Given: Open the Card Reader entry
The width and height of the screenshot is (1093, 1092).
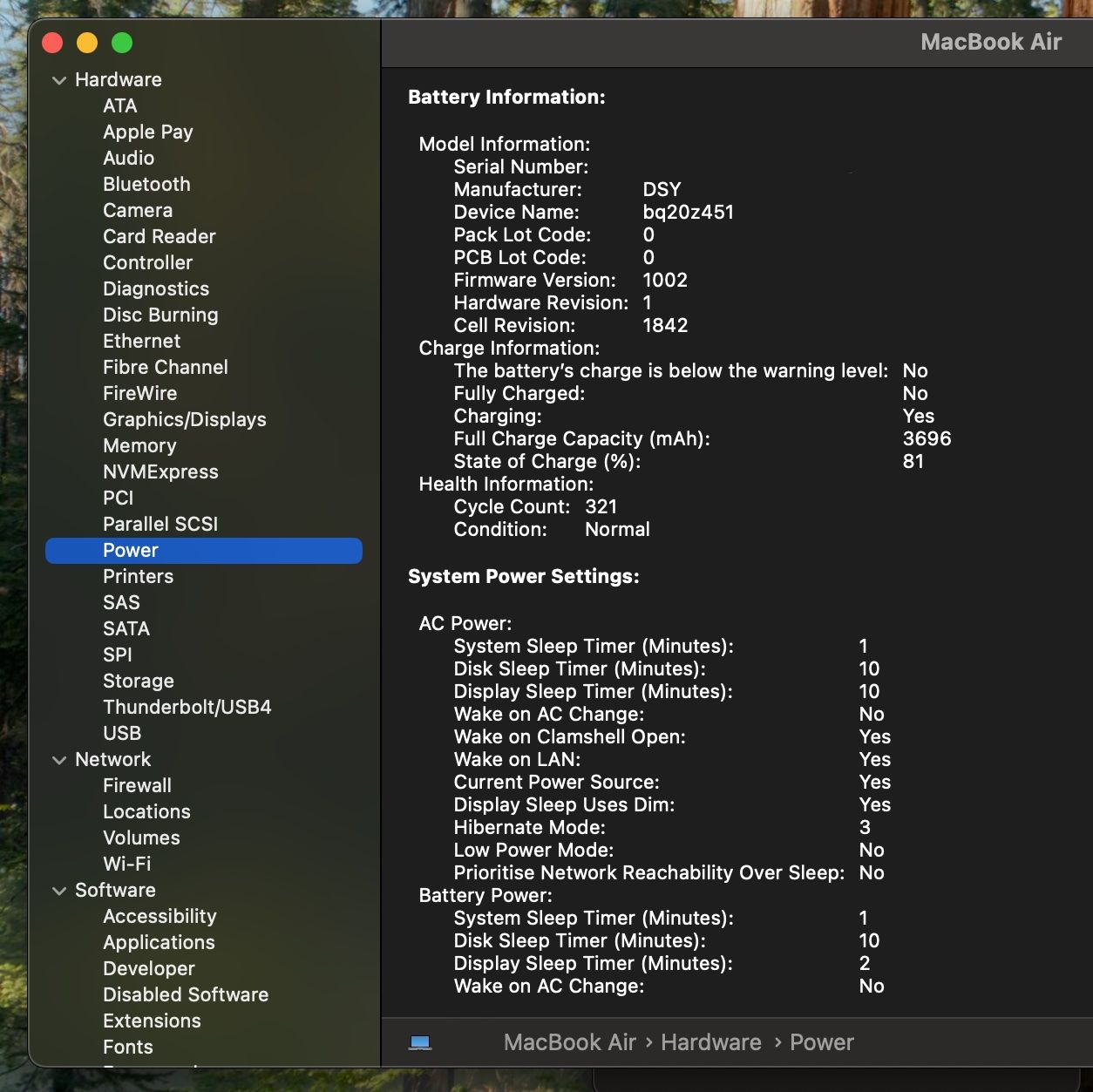Looking at the screenshot, I should tap(160, 237).
